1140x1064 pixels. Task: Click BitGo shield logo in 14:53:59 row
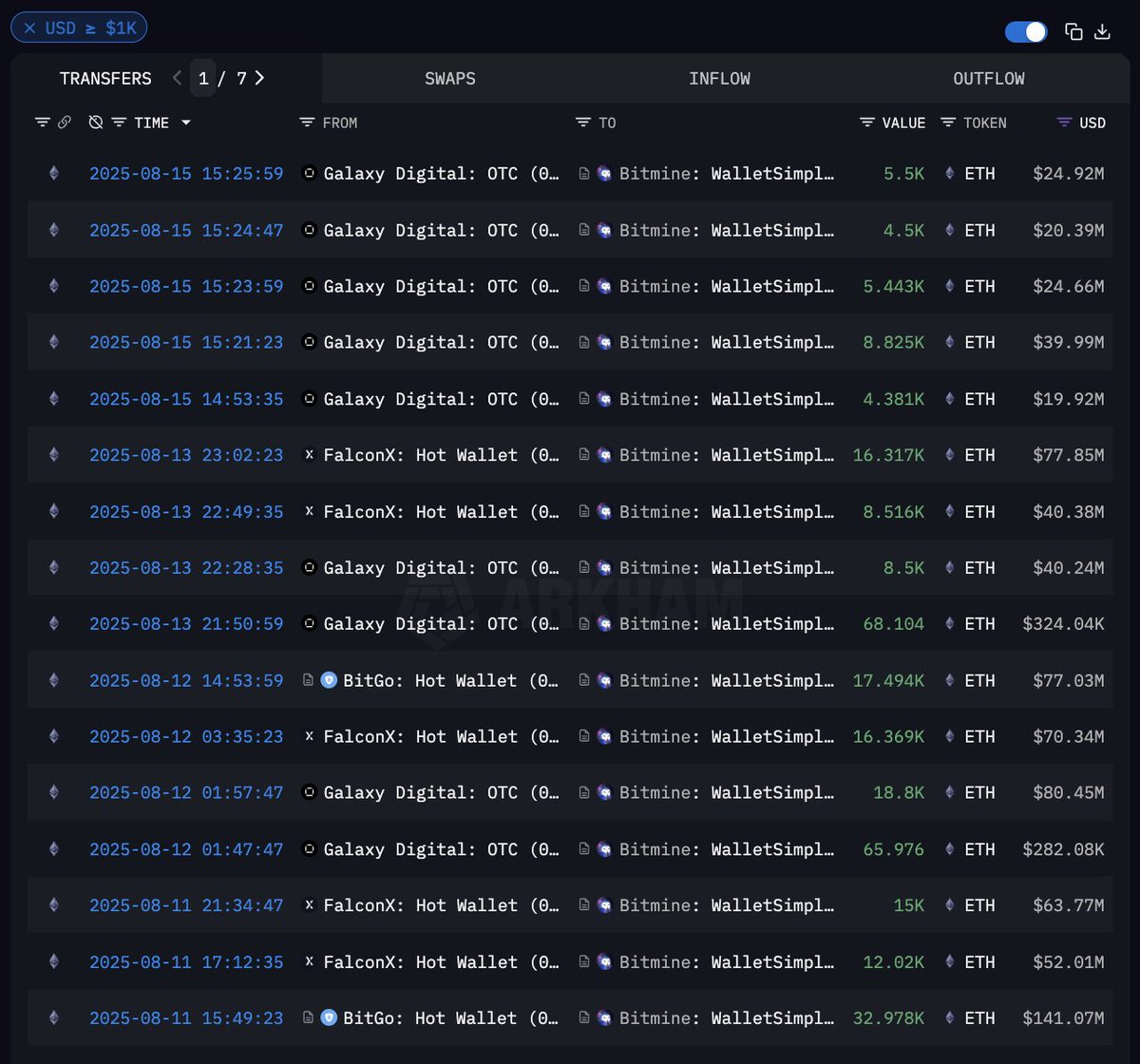pos(329,680)
